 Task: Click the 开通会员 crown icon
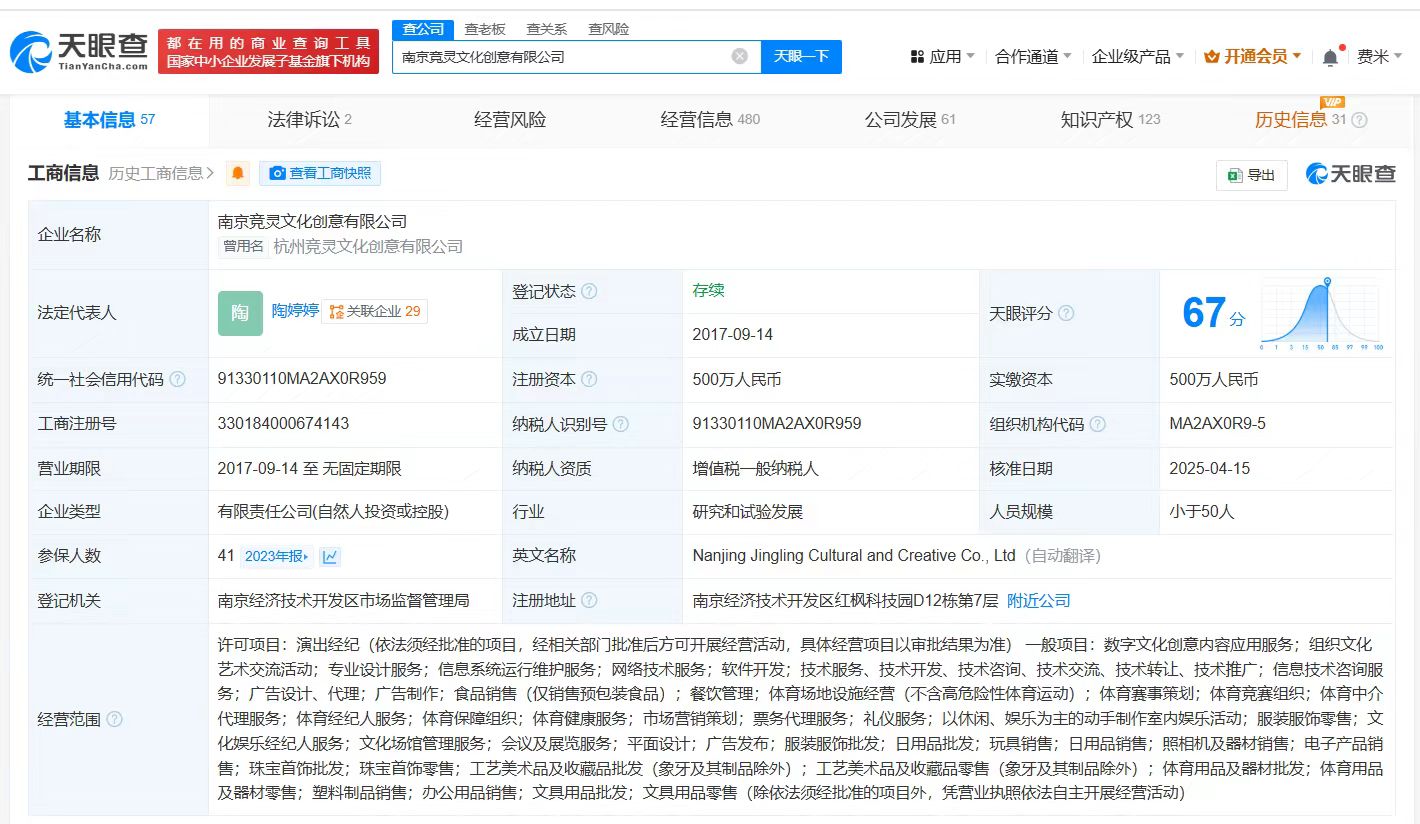click(1212, 57)
